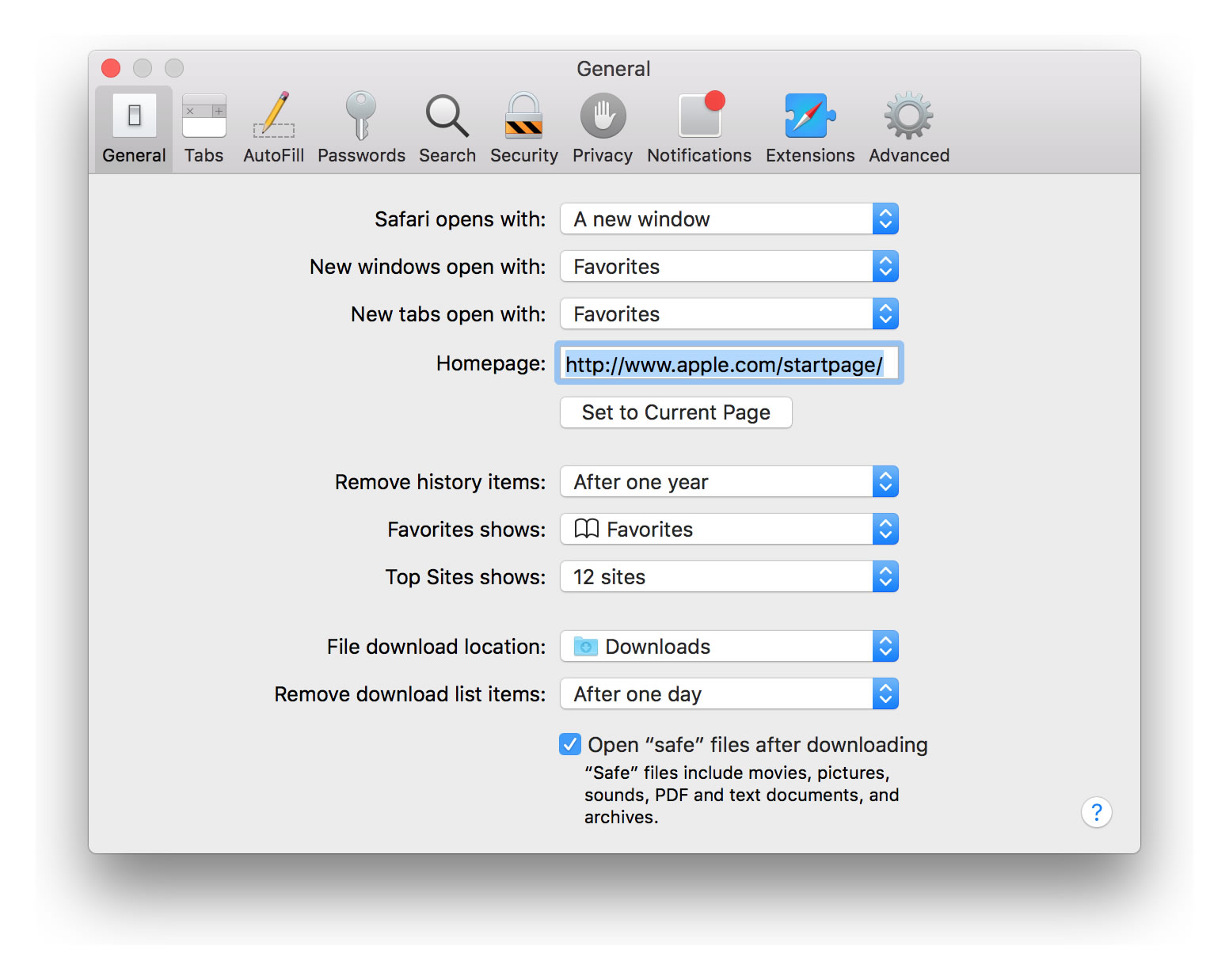Click Set to Current Page button

coord(675,412)
